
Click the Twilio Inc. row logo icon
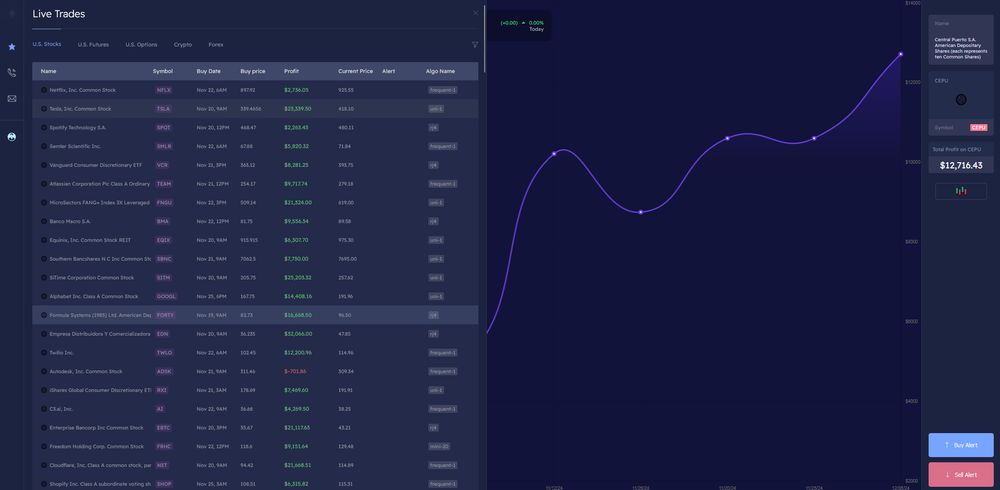point(44,353)
